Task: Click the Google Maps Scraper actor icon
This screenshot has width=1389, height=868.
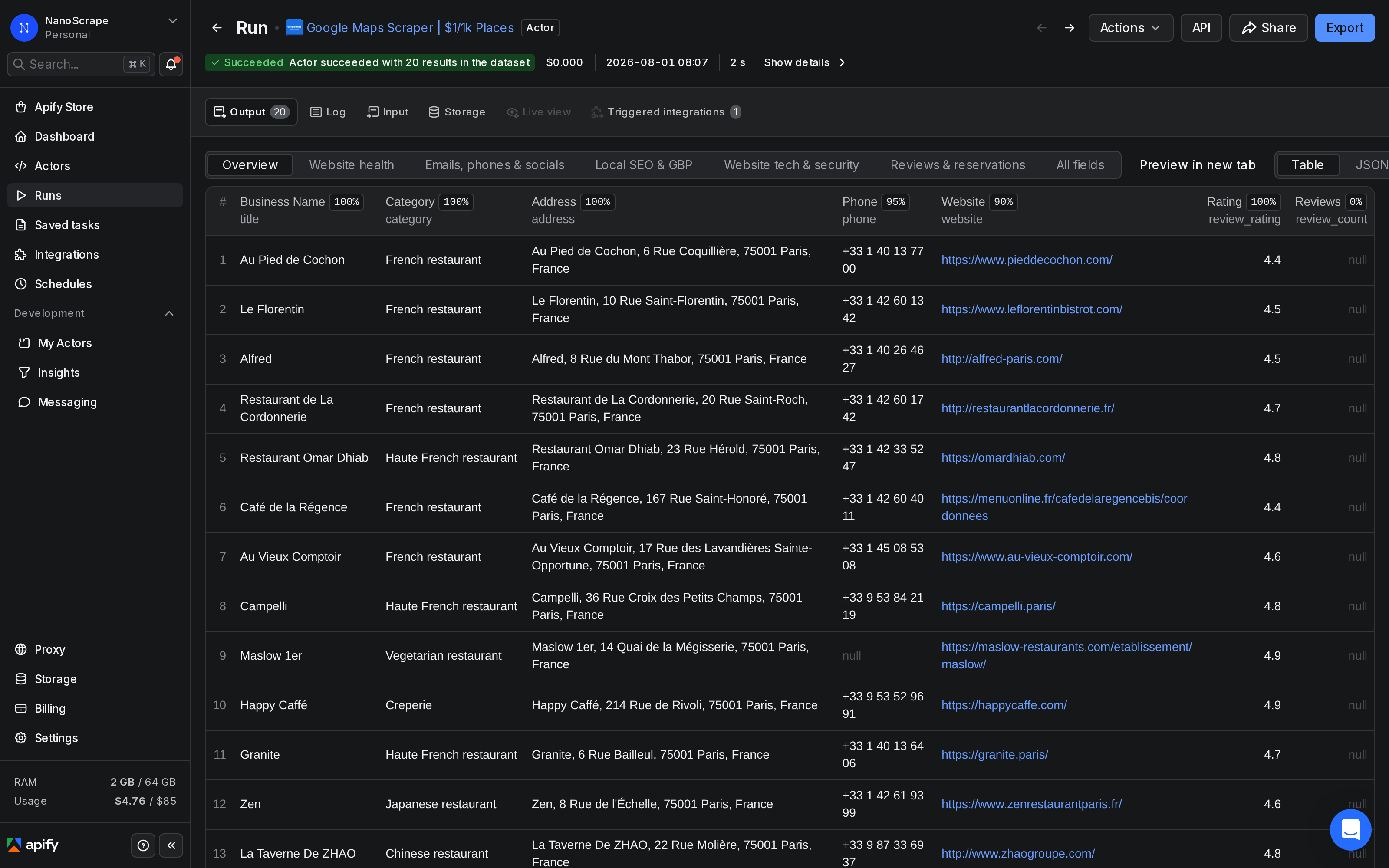Action: tap(294, 27)
